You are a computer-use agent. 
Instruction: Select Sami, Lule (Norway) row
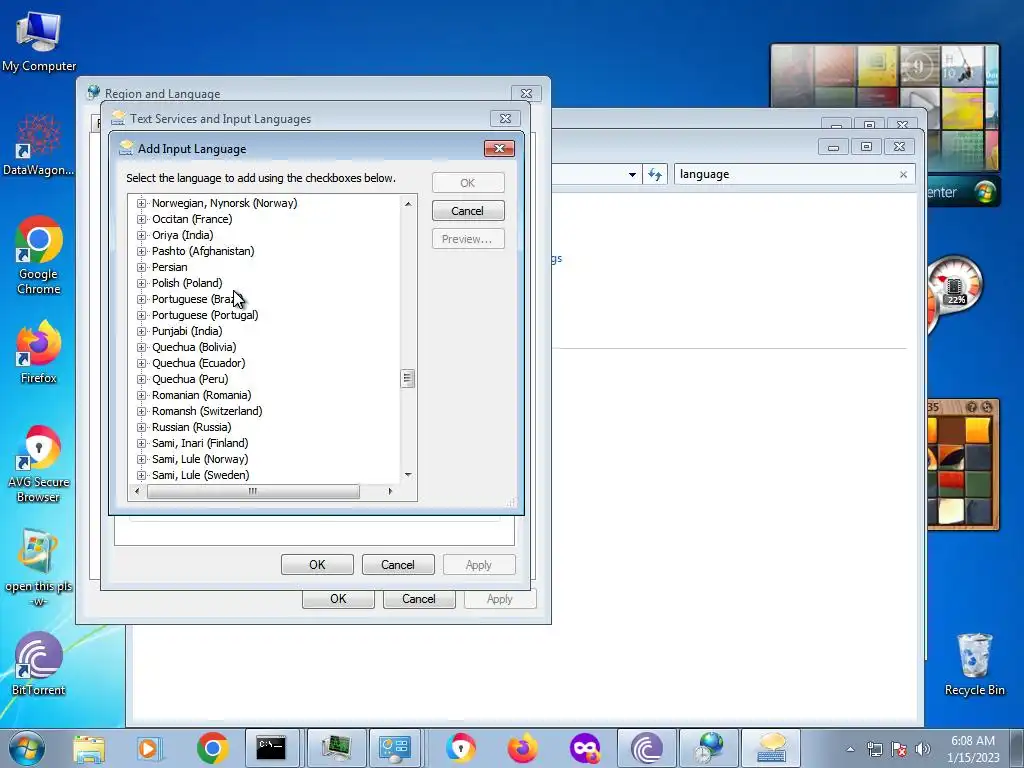200,459
